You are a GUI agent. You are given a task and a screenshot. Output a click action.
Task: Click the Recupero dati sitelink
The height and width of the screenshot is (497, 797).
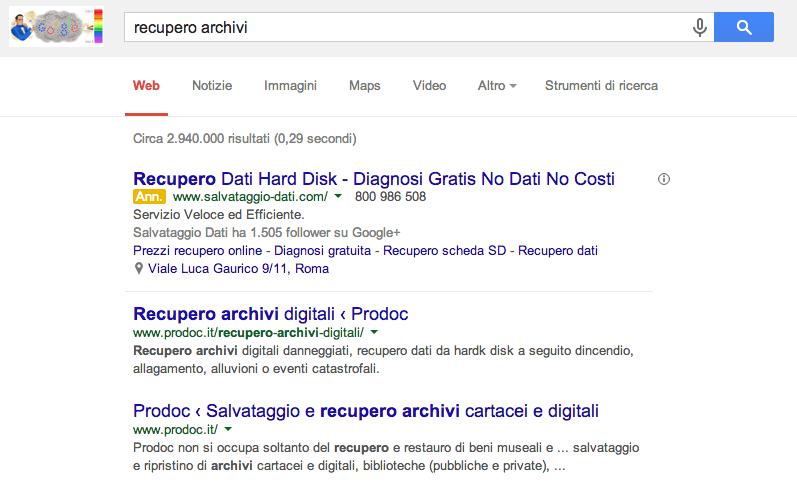click(558, 251)
